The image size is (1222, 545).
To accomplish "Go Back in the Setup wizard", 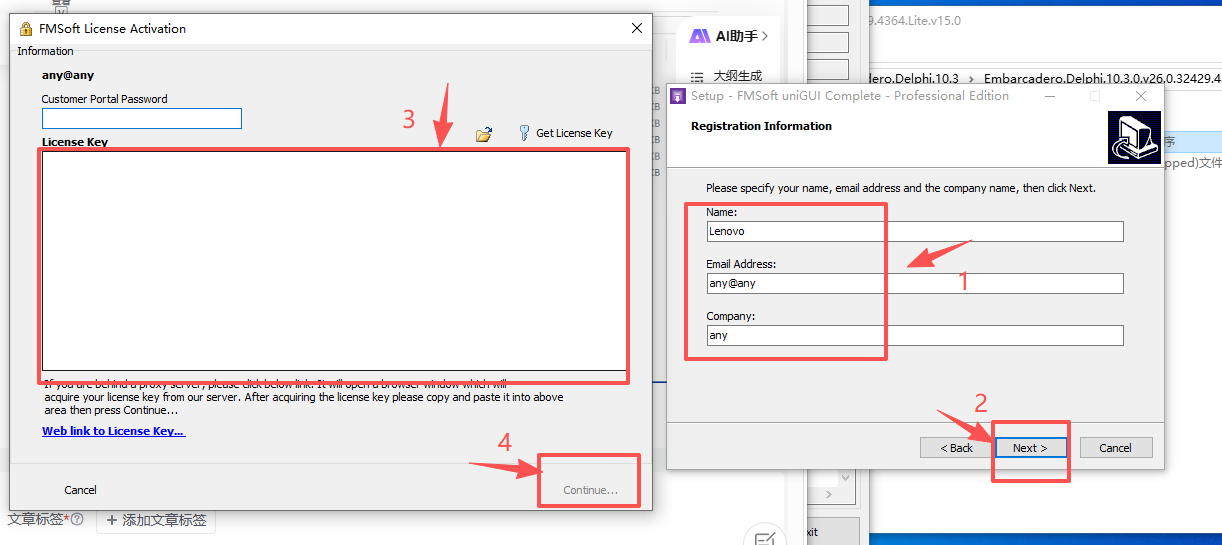I will 957,448.
